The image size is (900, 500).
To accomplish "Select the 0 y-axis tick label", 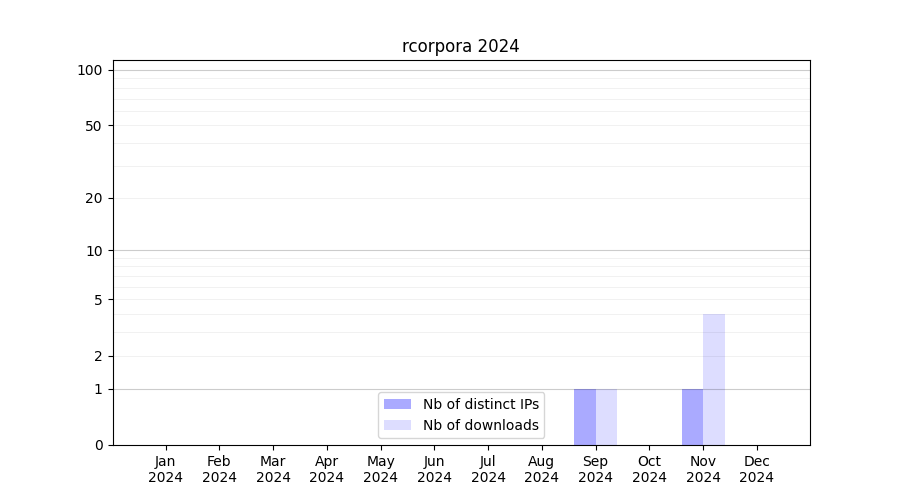I will pyautogui.click(x=98, y=445).
